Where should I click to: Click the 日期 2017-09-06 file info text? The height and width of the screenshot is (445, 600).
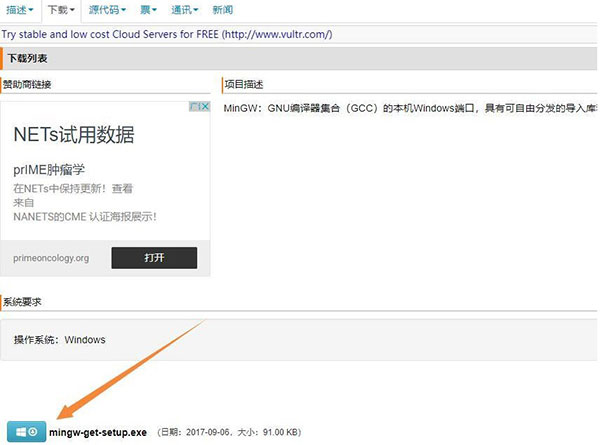click(229, 432)
